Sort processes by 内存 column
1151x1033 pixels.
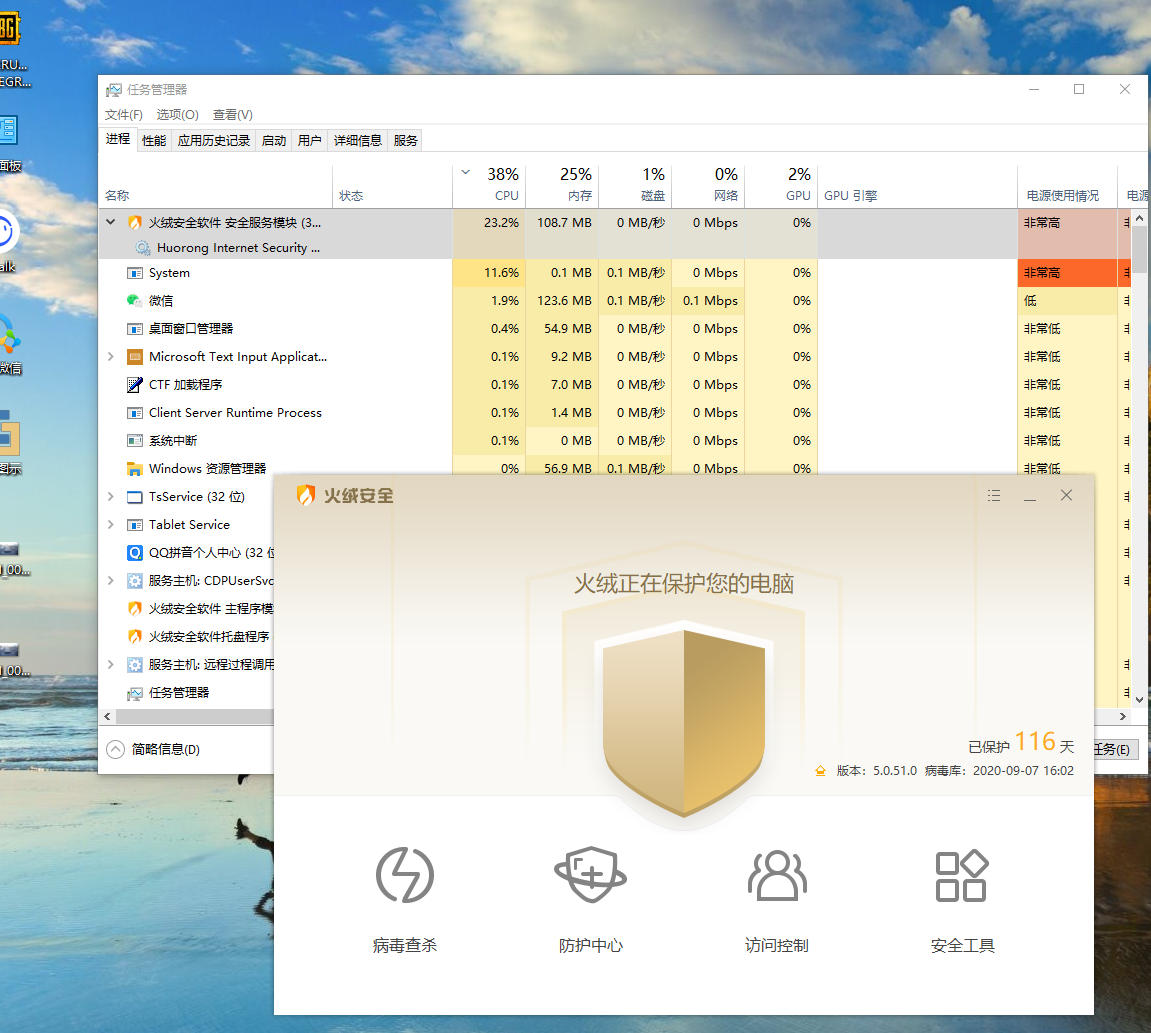tap(562, 186)
